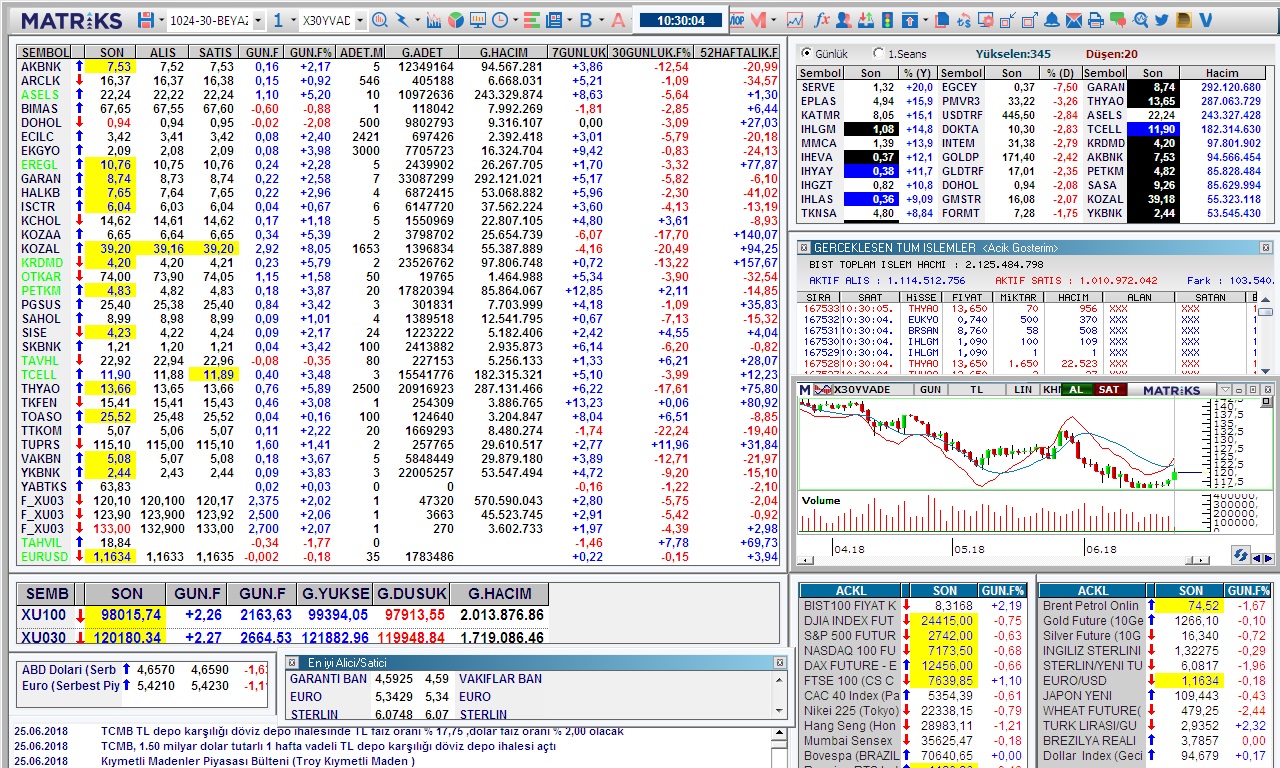Expand the clock icon dropdown arrow

pos(515,20)
